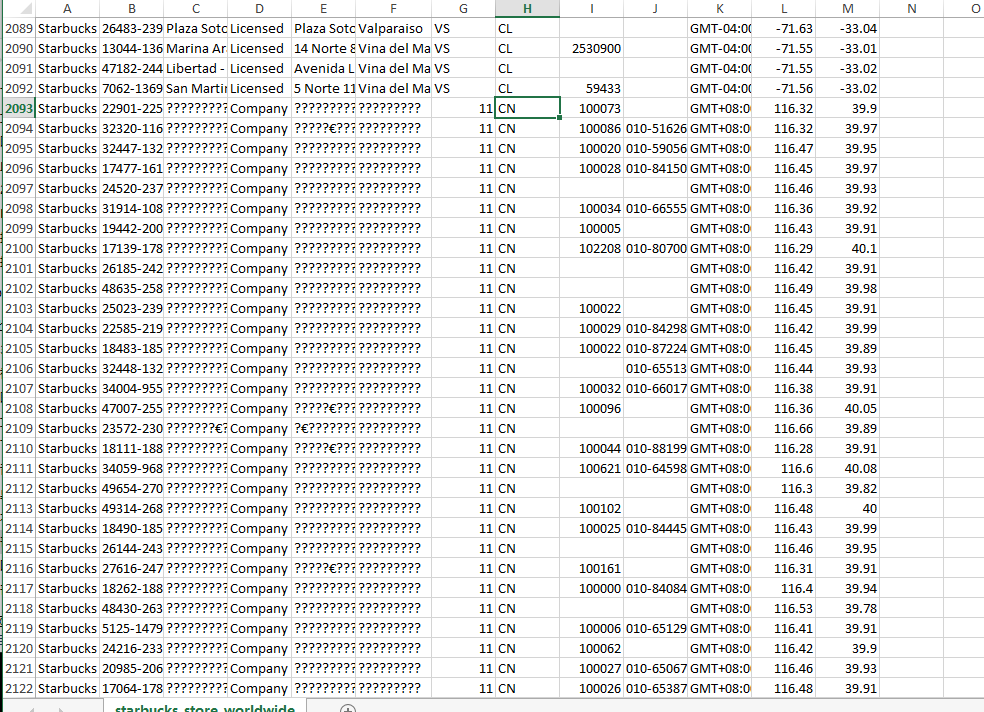Click cell '34004-955' in row 2107
This screenshot has width=984, height=712.
coord(131,388)
